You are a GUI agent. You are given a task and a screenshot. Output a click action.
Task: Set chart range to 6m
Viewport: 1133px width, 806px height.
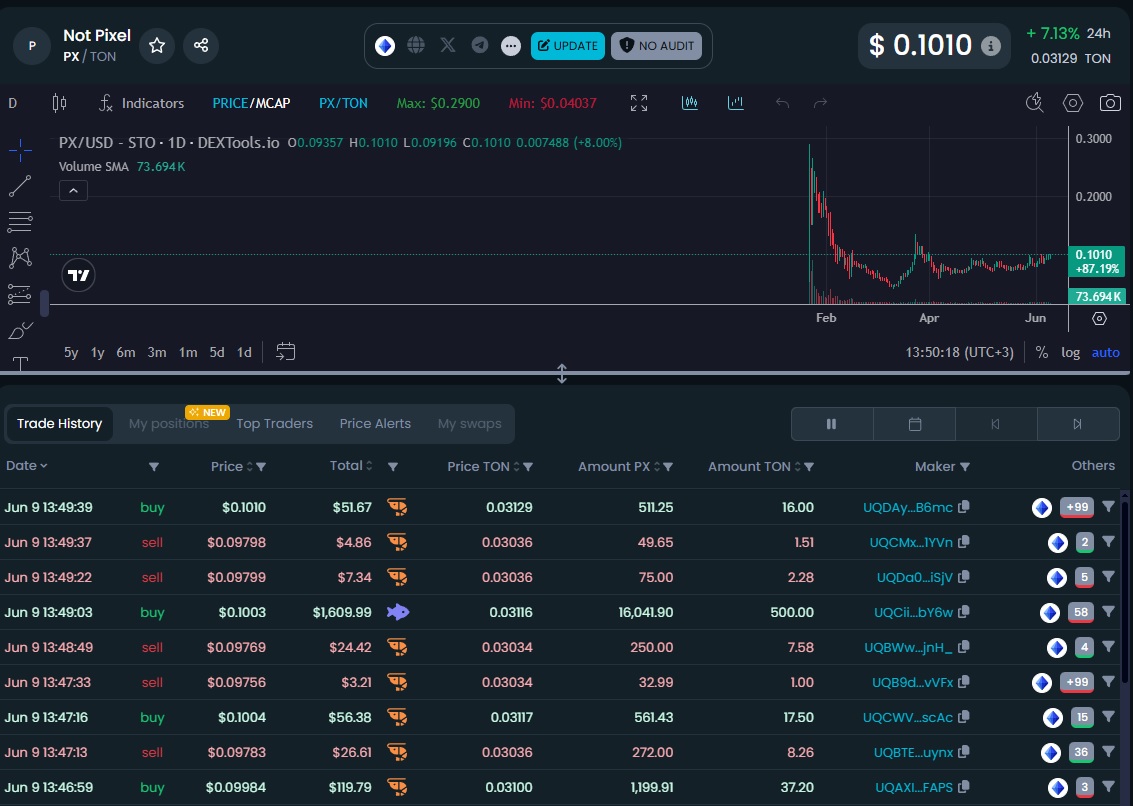[126, 353]
